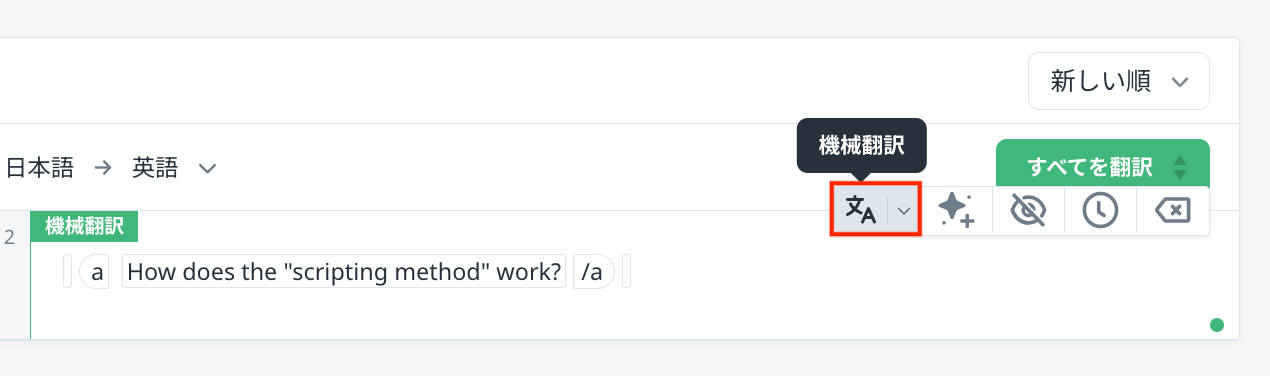Click the up-down arrows on すべてを翻訳
This screenshot has height=376, width=1270.
1180,167
